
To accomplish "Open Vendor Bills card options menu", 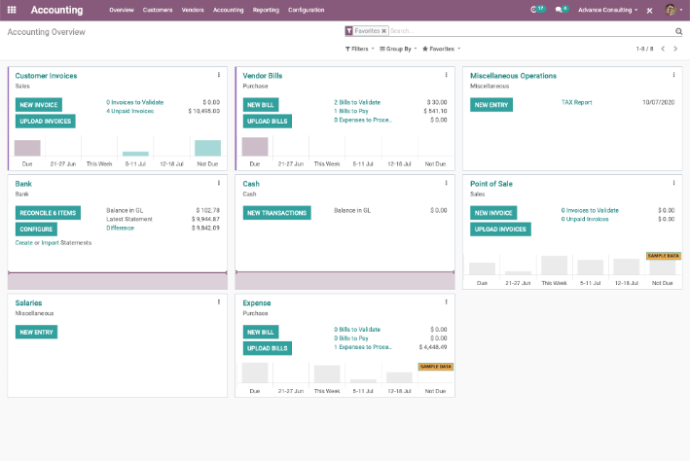I will coord(447,75).
